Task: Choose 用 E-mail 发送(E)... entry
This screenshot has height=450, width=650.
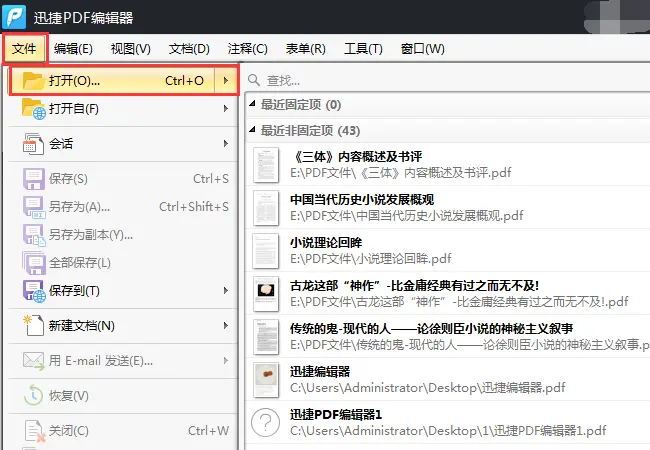Action: pyautogui.click(x=124, y=360)
